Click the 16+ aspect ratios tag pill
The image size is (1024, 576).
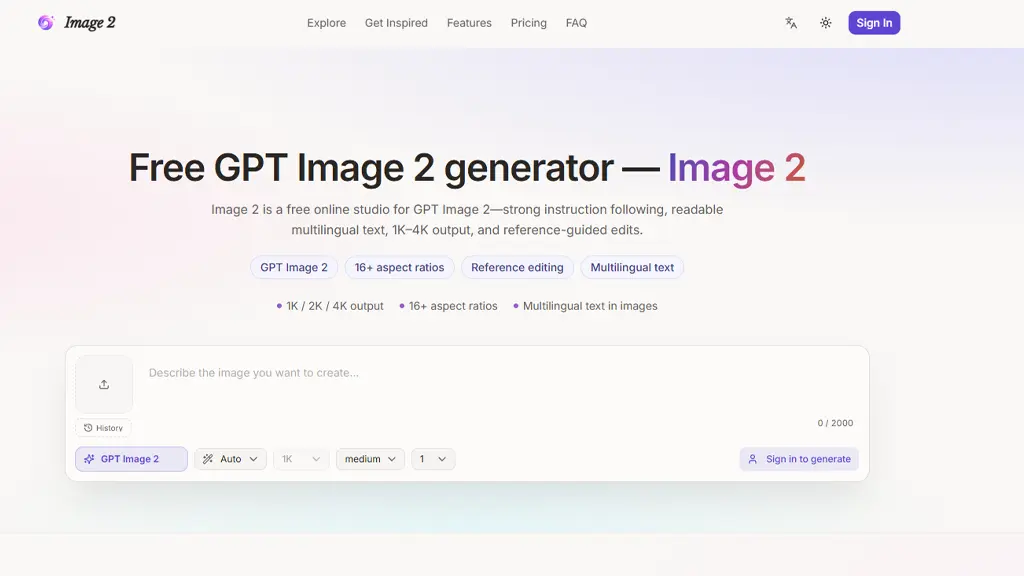pyautogui.click(x=399, y=267)
